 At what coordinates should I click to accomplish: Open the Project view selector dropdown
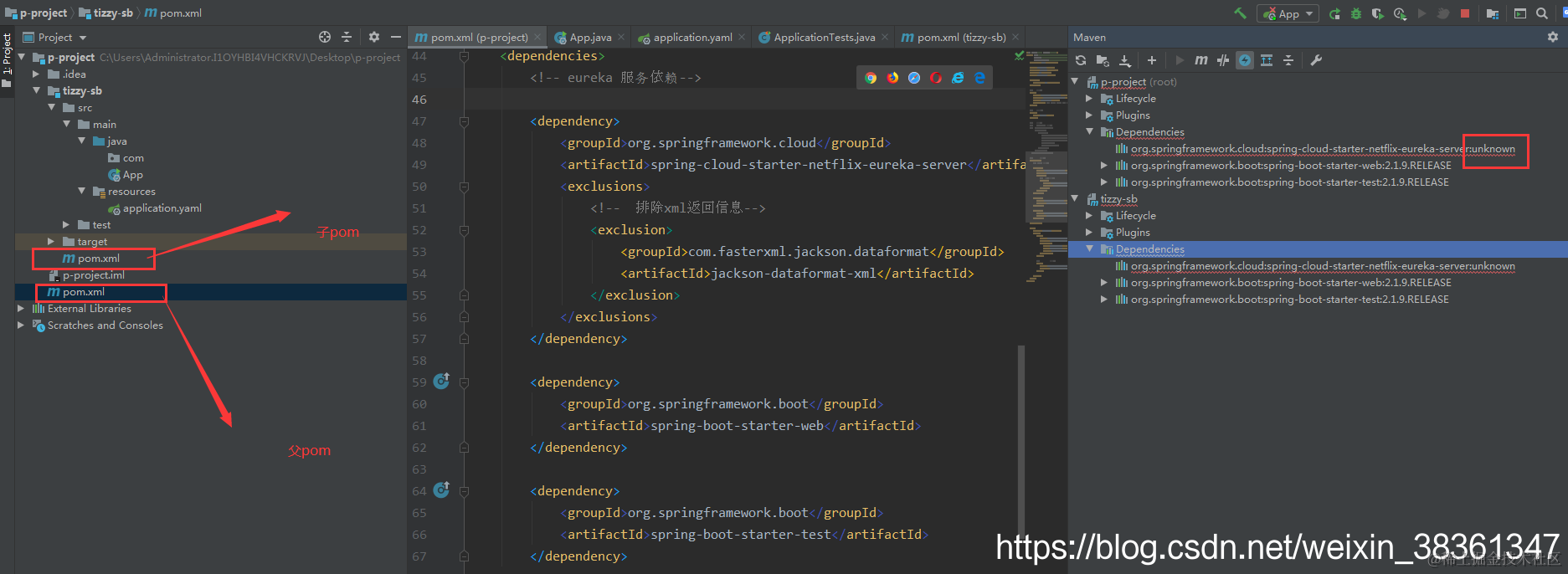point(54,38)
